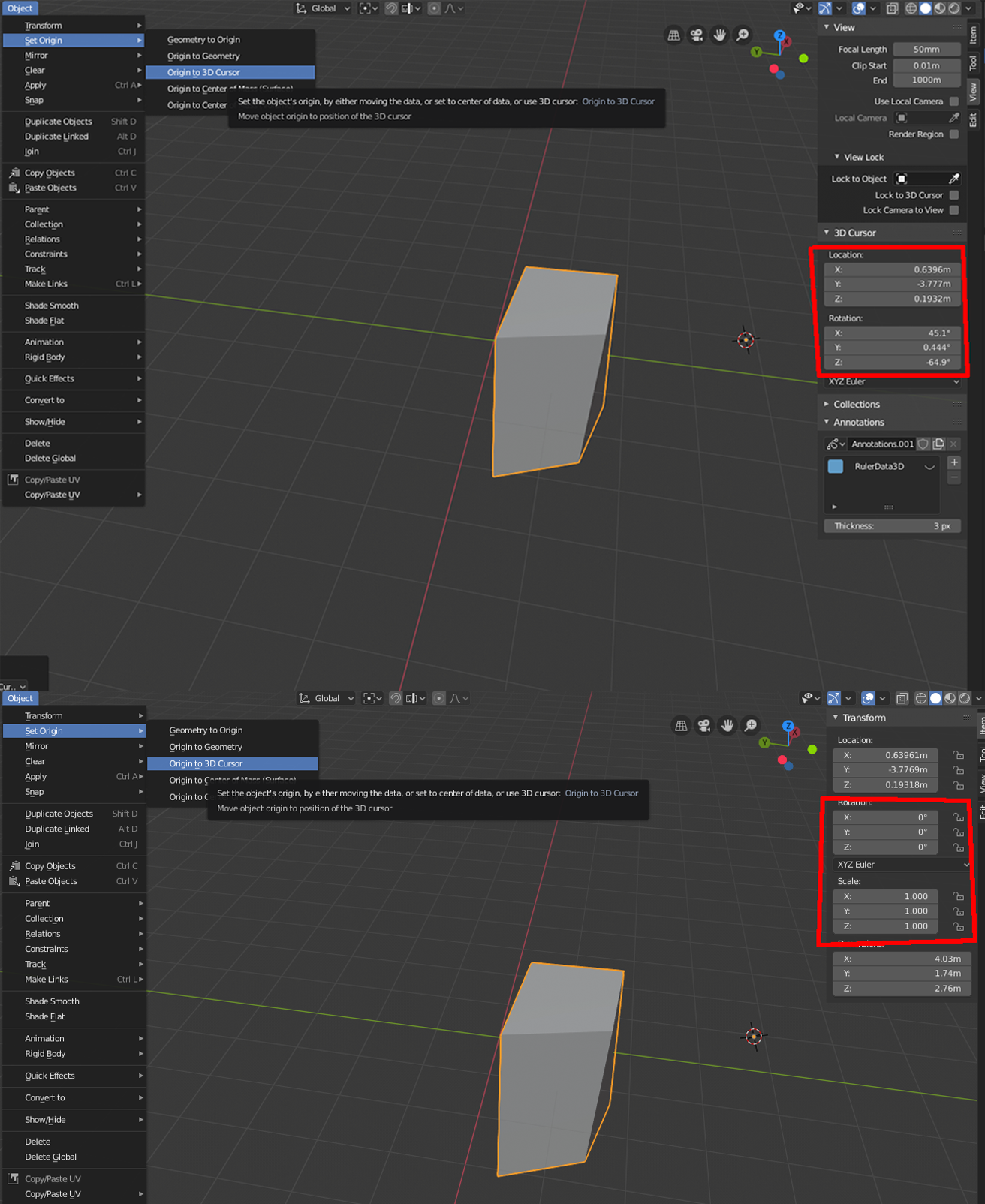985x1204 pixels.
Task: Click Shade Smooth in lower screenshot menu
Action: (52, 1001)
